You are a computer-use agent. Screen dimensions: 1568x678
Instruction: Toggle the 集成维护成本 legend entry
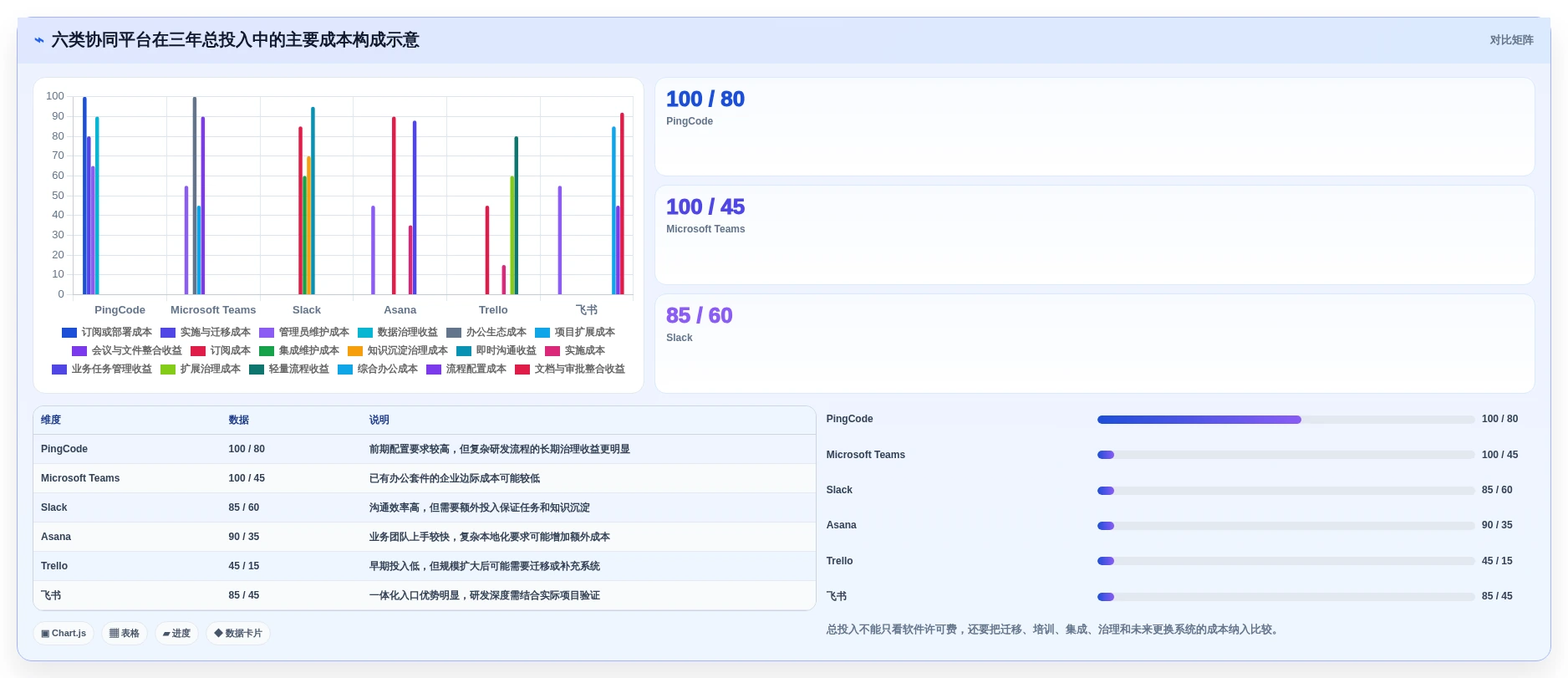(299, 351)
